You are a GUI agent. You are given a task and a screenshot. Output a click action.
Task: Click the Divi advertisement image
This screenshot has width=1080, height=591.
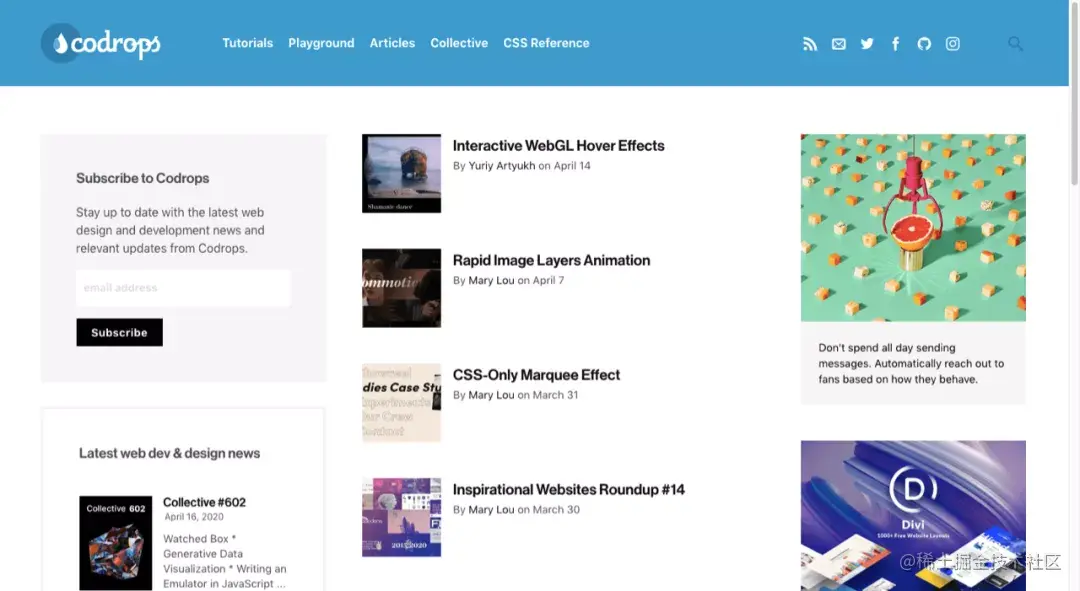tap(913, 515)
